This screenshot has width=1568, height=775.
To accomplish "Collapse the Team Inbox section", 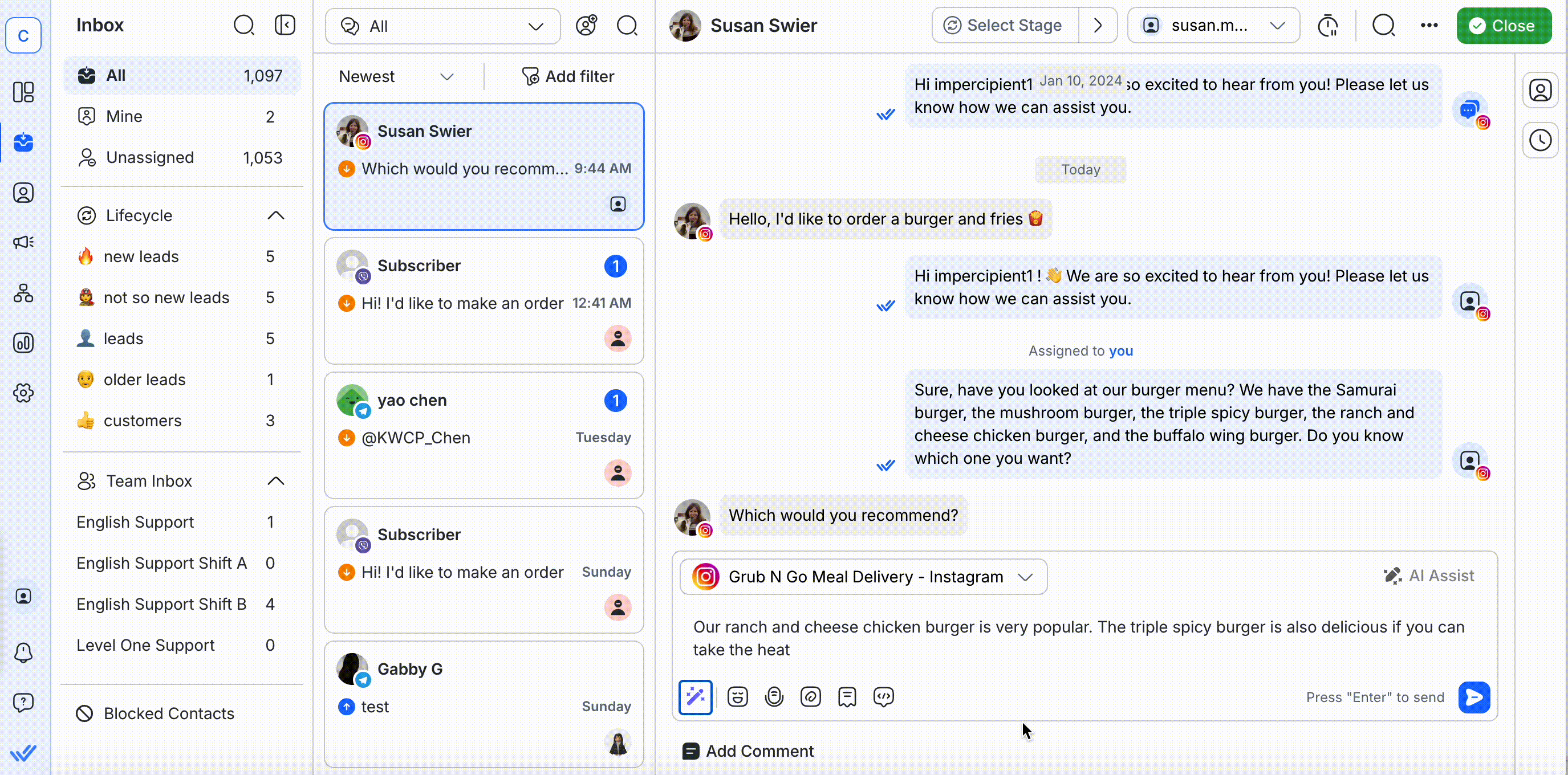I will pos(276,480).
